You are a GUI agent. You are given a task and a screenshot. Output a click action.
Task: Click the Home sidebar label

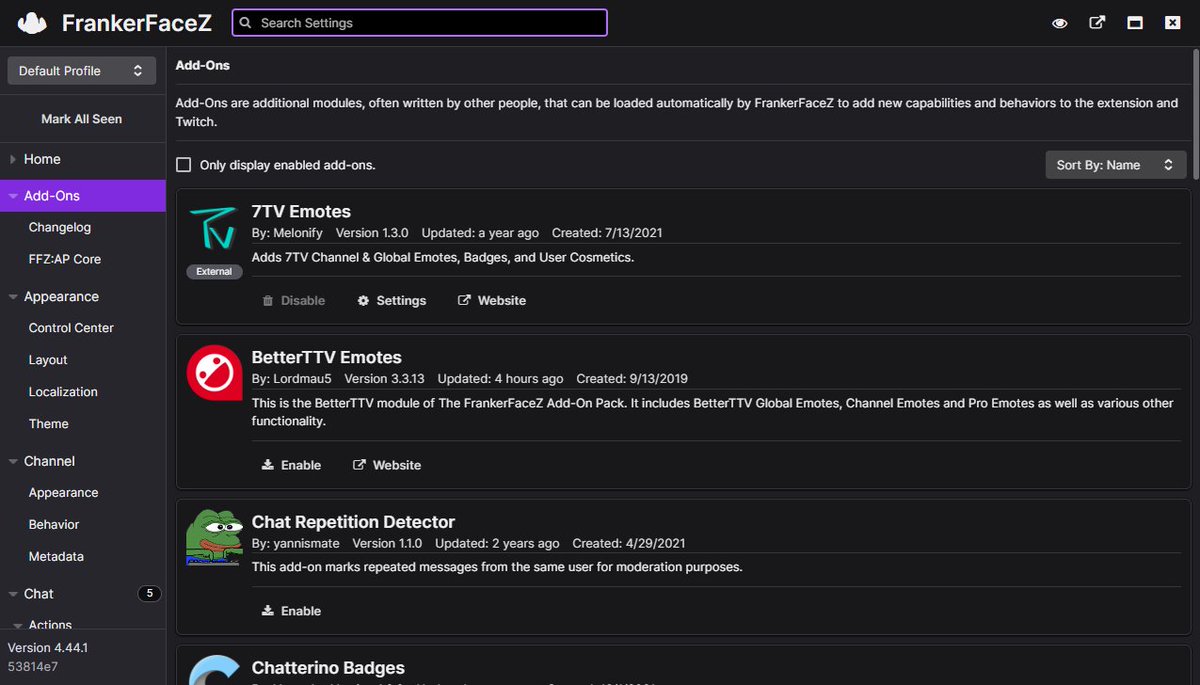(42, 159)
